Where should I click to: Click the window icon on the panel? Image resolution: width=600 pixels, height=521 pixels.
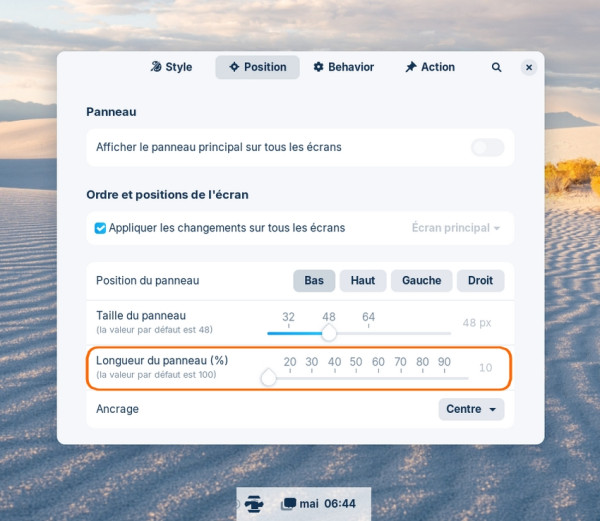pos(289,504)
